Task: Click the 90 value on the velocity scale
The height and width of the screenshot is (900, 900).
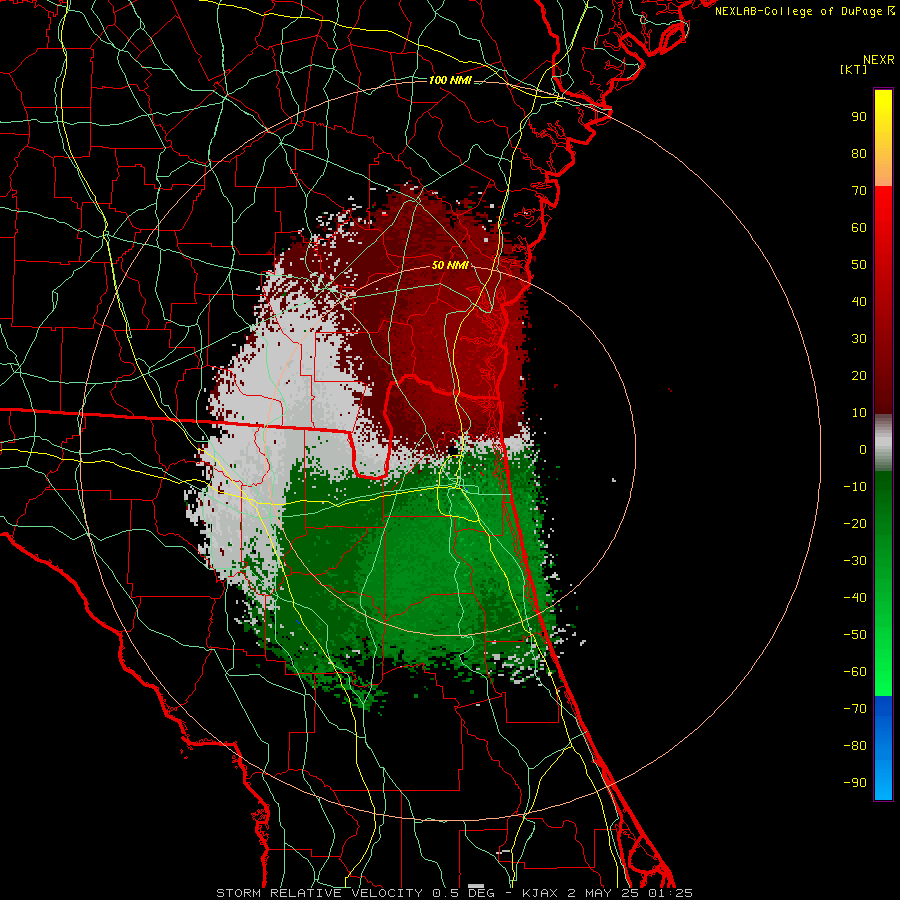Action: 859,117
